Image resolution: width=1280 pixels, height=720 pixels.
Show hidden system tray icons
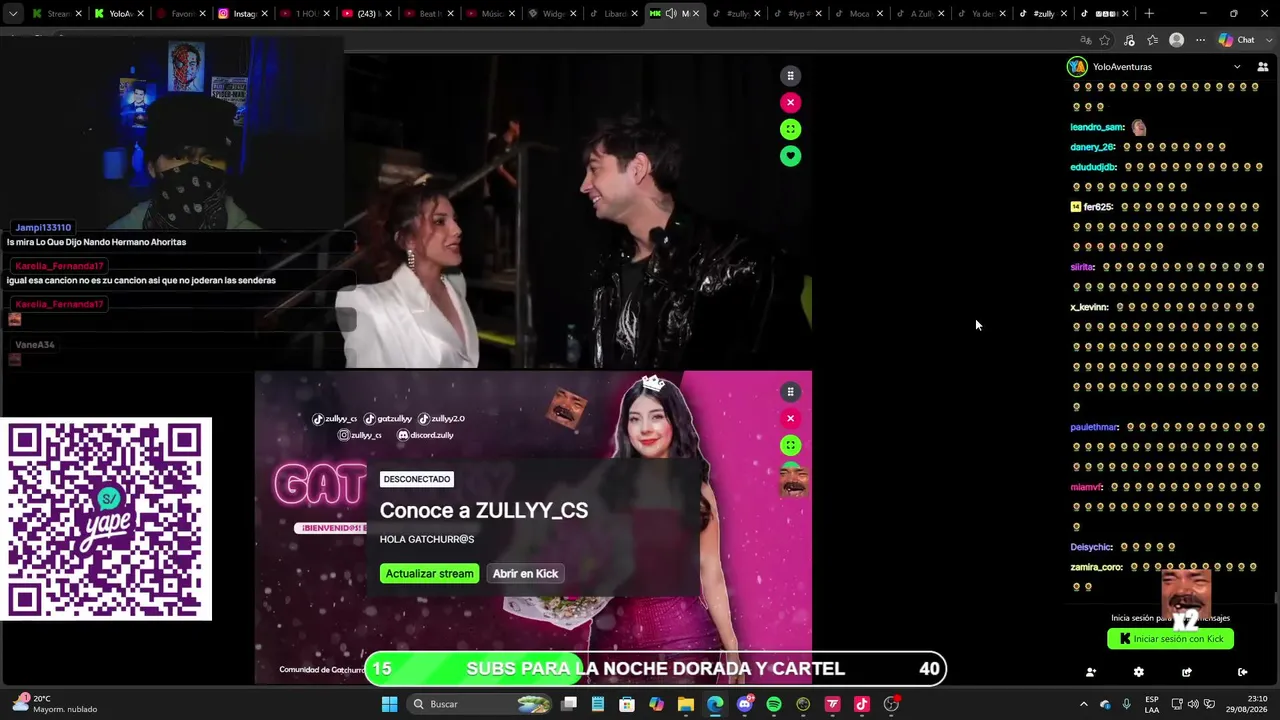(x=1083, y=704)
